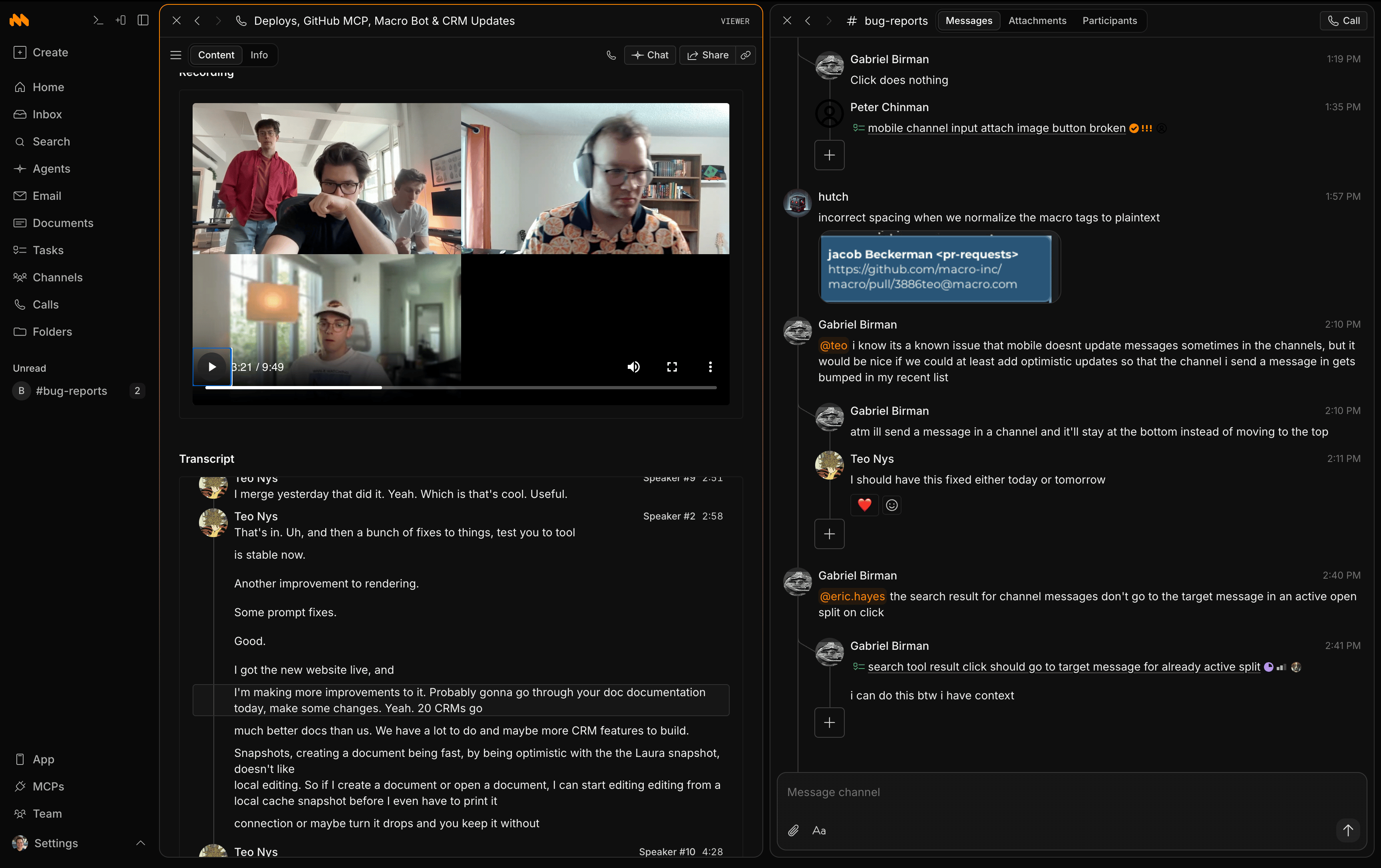Focus the Message channel input
This screenshot has height=868, width=1381.
click(1071, 792)
